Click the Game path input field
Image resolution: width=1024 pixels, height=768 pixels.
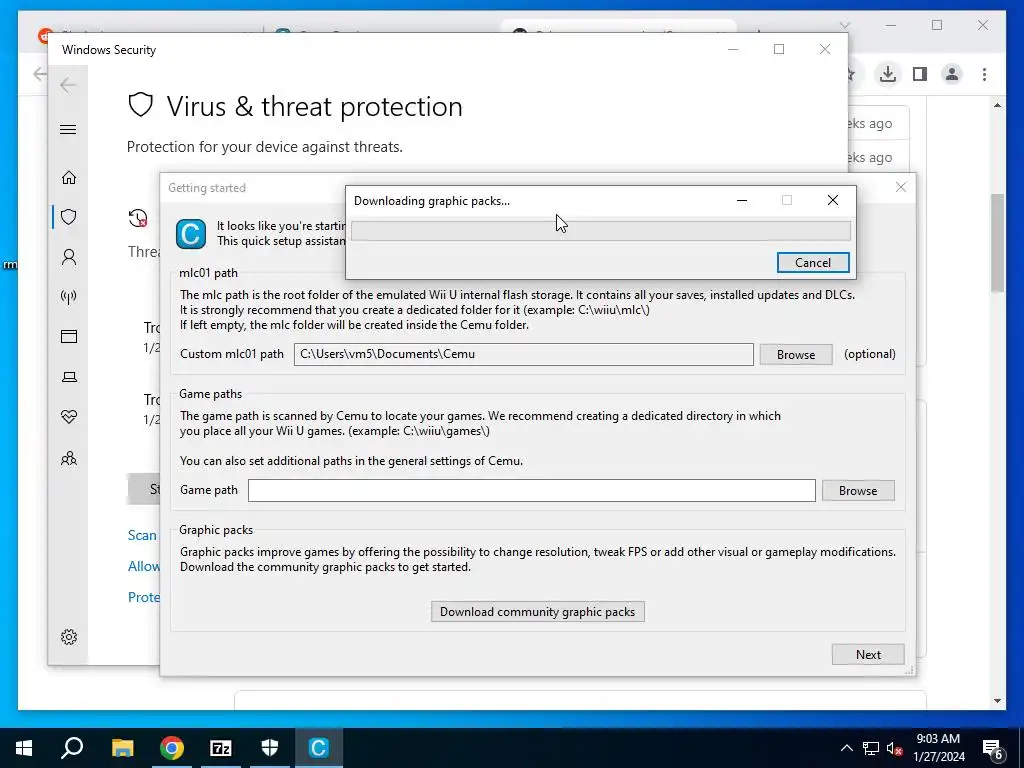[x=532, y=490]
